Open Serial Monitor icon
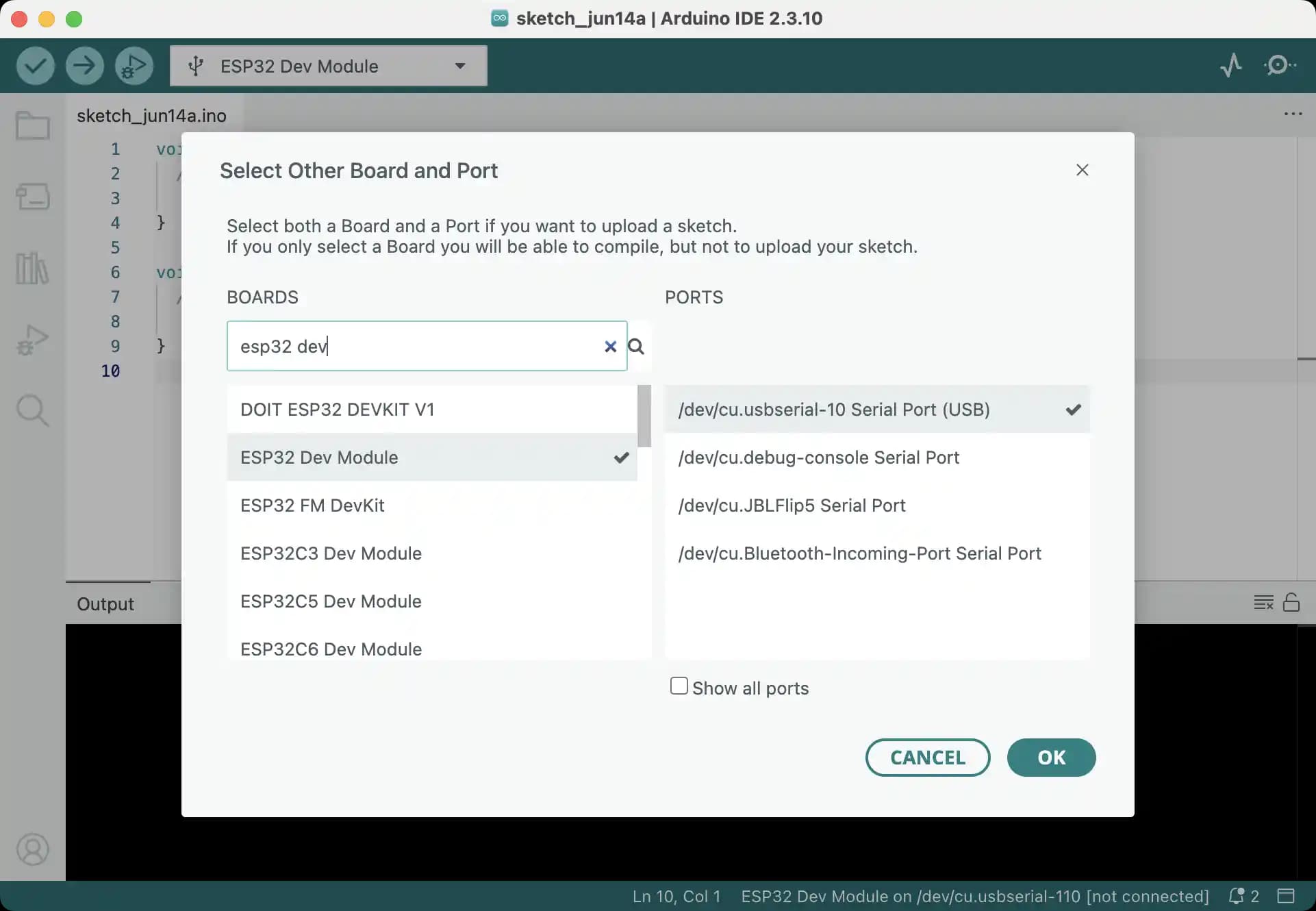 click(x=1279, y=66)
